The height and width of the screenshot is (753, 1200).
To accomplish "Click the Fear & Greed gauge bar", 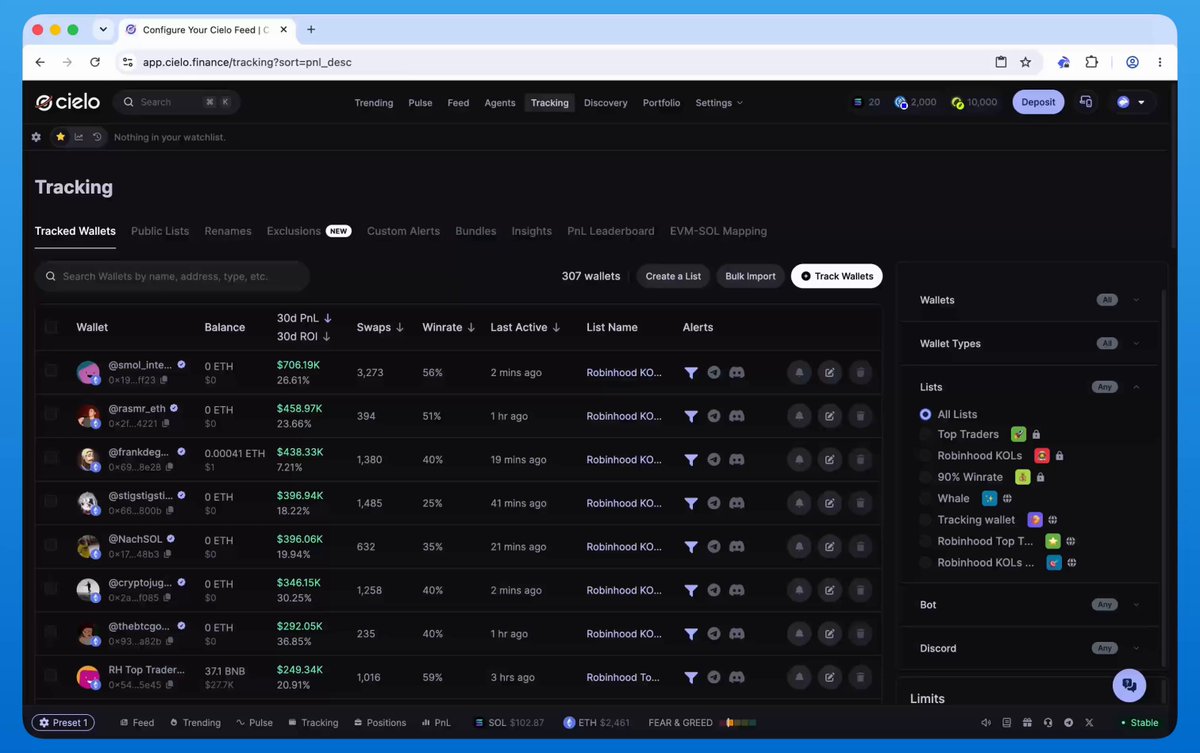I will coord(741,722).
